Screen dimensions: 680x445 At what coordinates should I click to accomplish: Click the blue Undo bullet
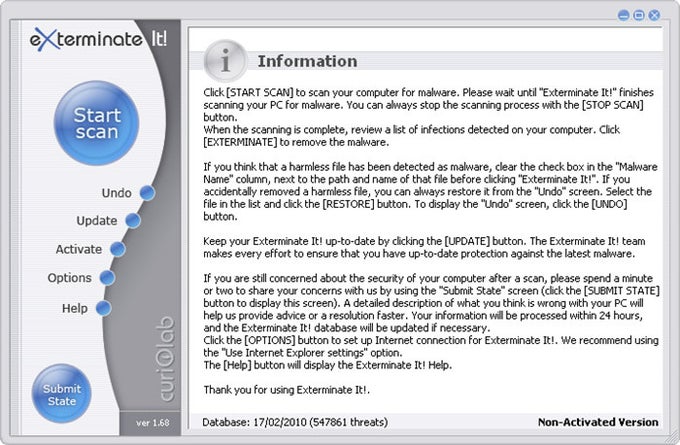click(x=147, y=193)
